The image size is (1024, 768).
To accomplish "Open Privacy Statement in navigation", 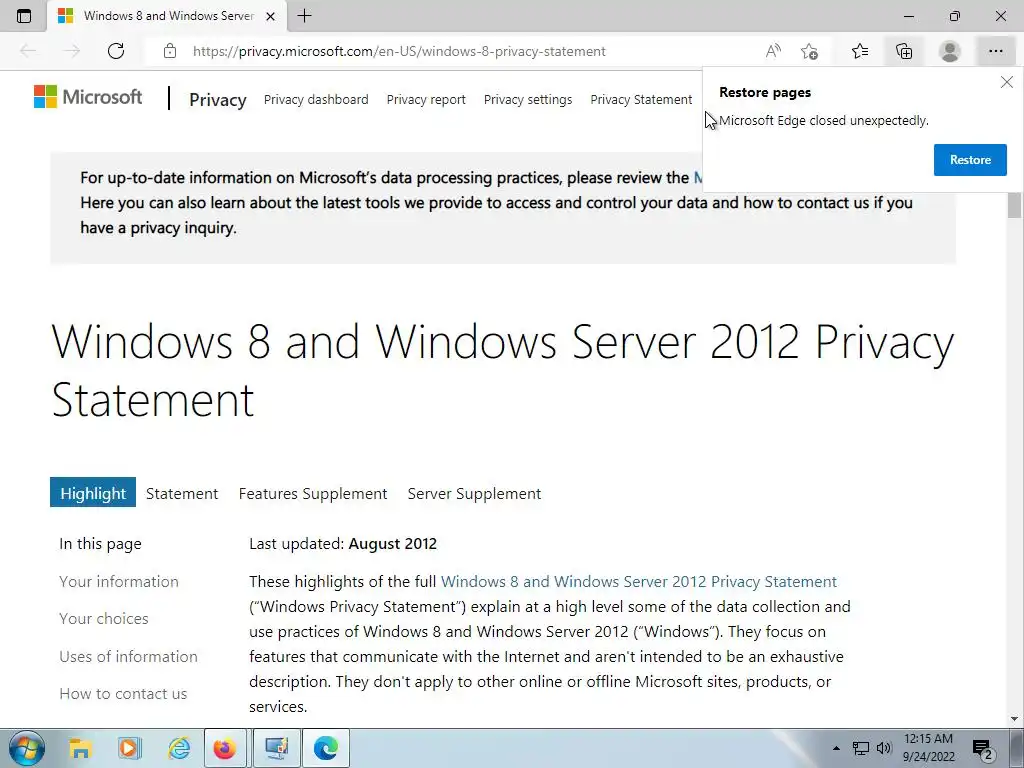I will [641, 99].
